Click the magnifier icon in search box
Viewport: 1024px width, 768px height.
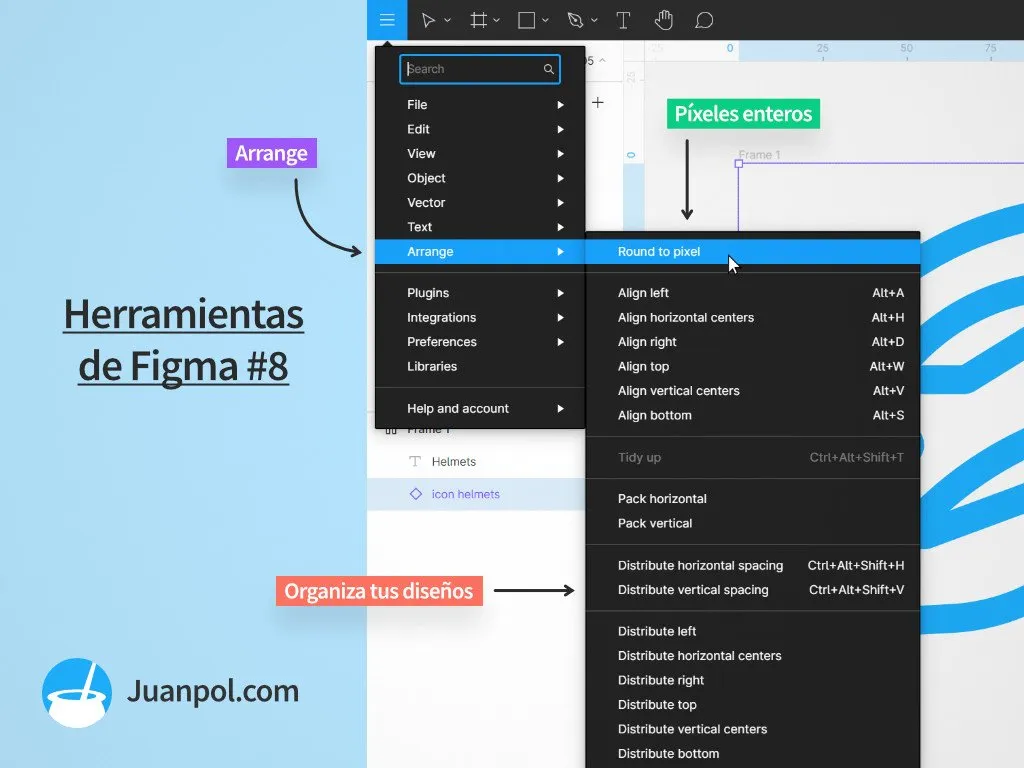(549, 69)
